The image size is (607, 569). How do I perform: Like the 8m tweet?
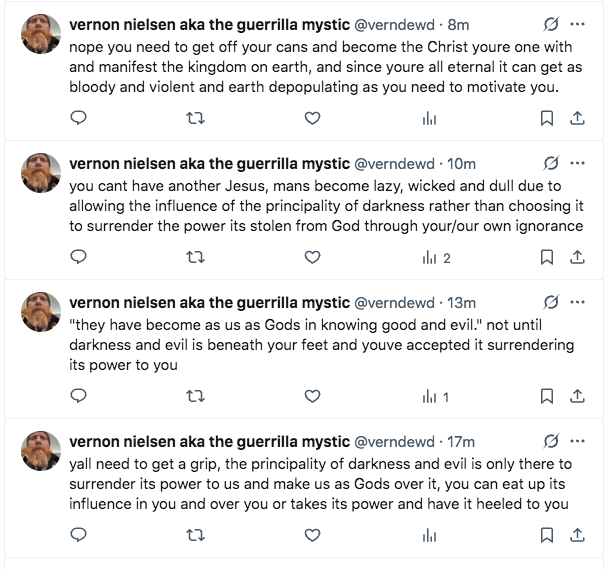312,118
